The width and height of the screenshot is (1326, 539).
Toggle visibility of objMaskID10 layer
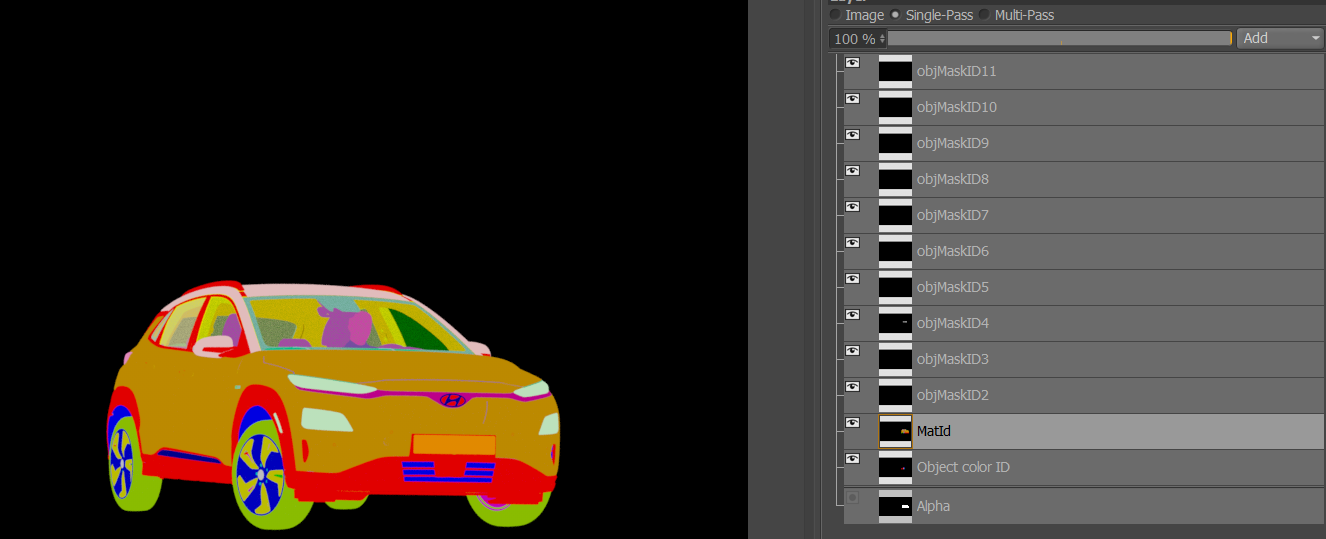(x=853, y=99)
